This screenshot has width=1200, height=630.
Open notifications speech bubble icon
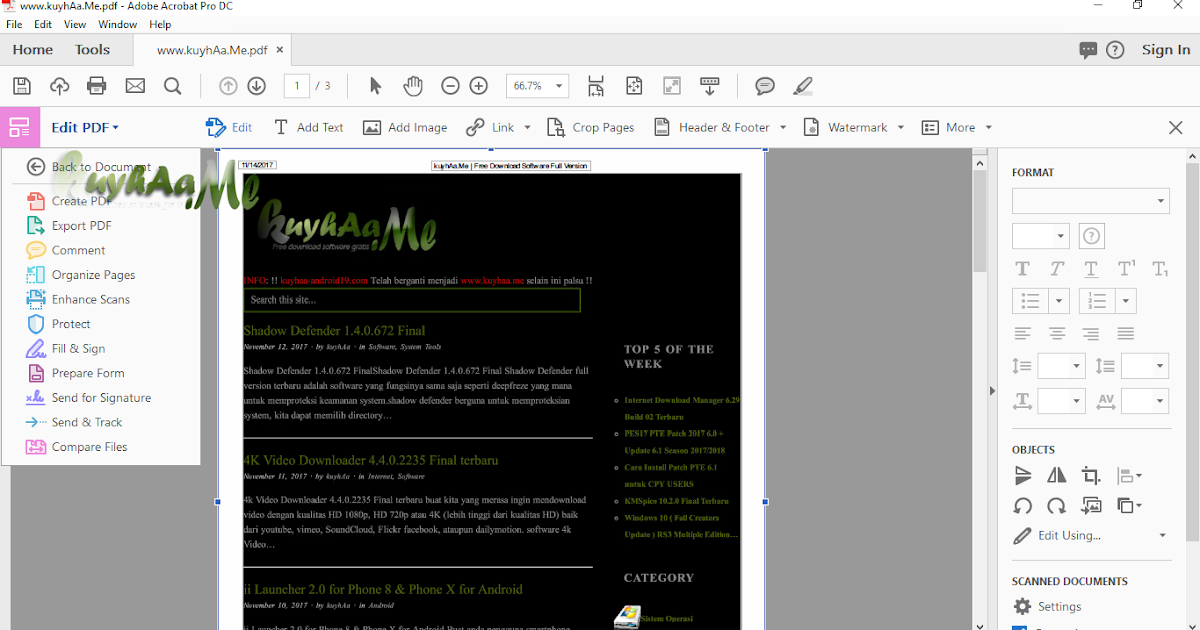1089,50
